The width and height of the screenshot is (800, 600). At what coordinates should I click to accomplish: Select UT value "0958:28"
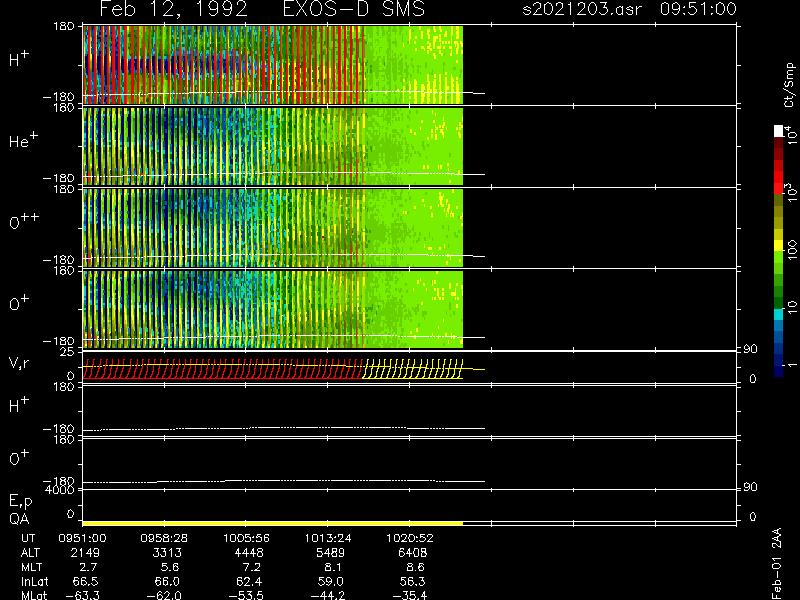tap(164, 538)
